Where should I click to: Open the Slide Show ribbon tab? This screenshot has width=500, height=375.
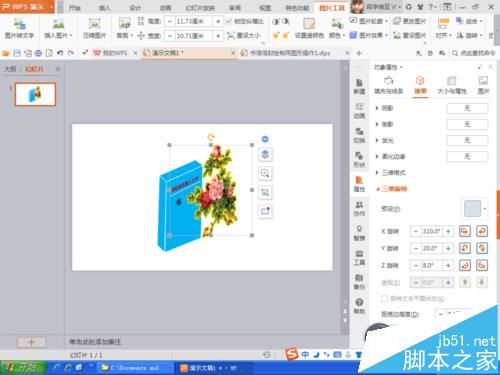(200, 8)
